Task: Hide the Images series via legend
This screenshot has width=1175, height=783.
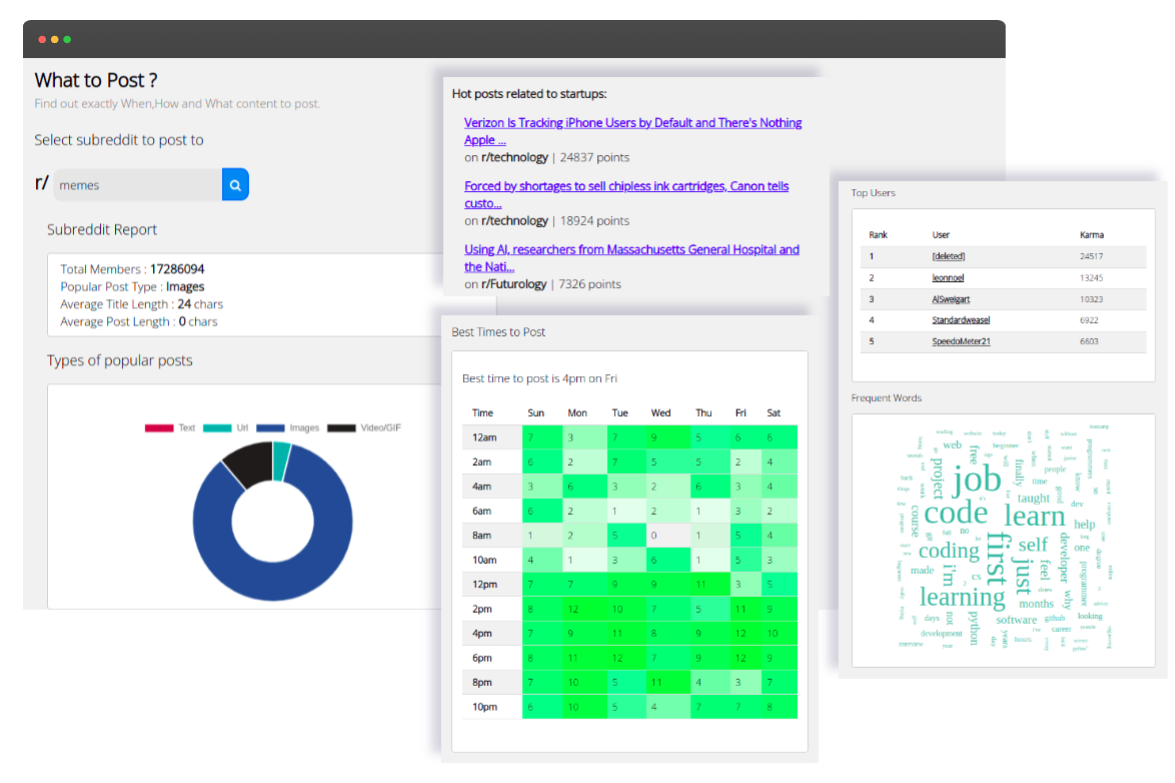Action: pyautogui.click(x=289, y=428)
